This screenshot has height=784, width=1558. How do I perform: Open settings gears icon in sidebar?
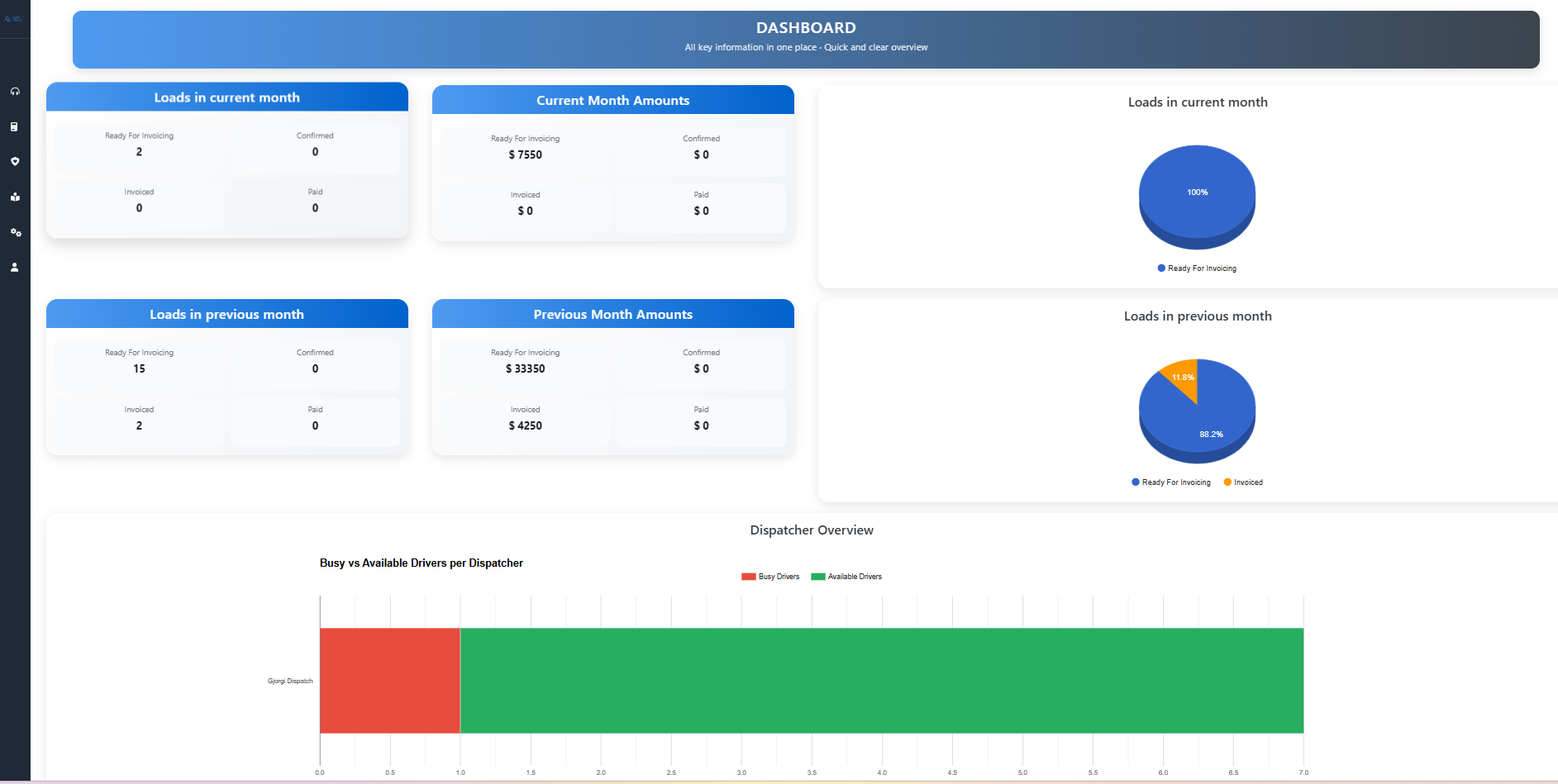pyautogui.click(x=15, y=232)
